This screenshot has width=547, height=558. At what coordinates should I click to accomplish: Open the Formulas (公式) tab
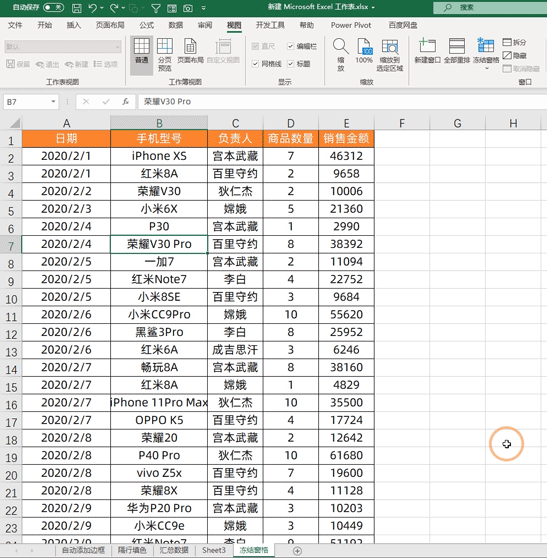(147, 25)
